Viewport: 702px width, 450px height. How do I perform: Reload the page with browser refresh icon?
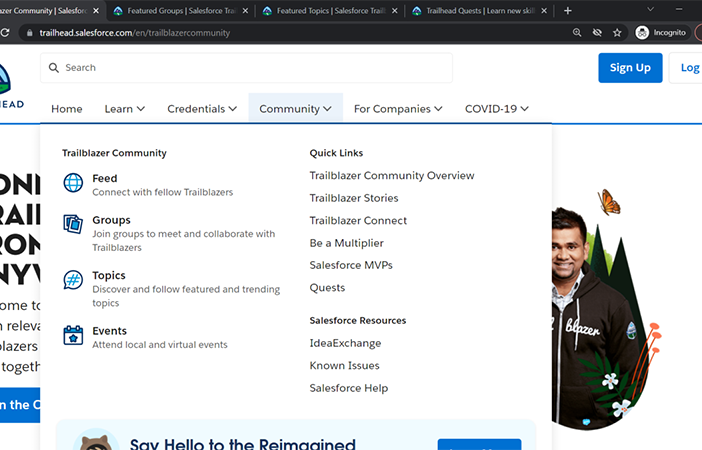click(5, 33)
